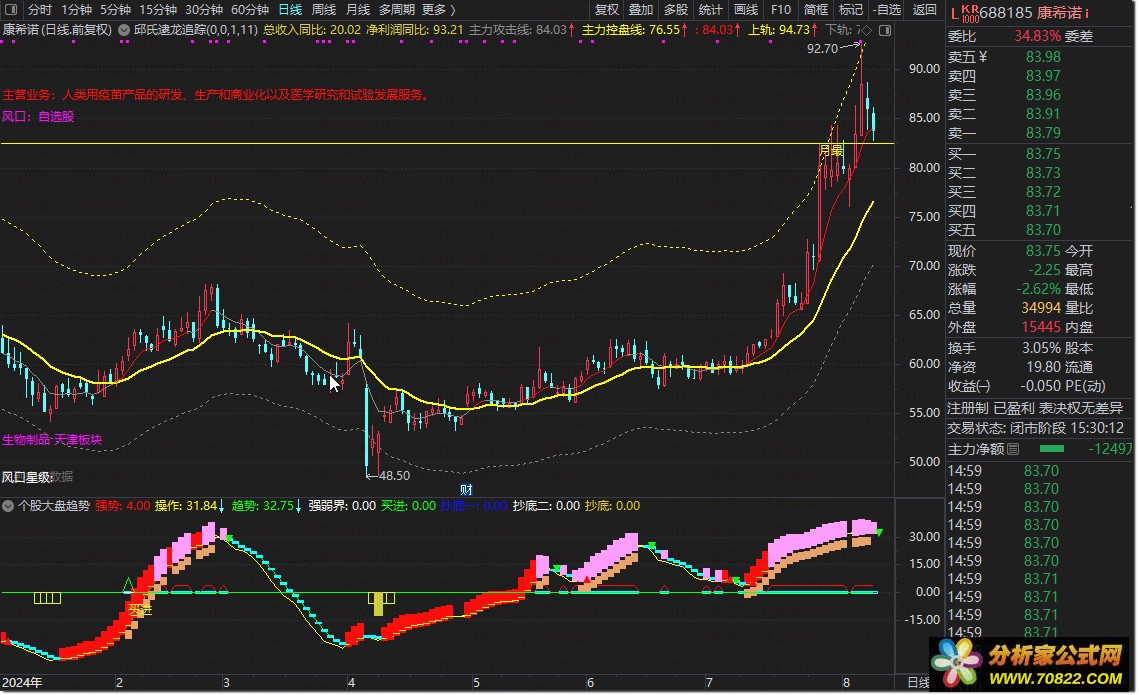Click the stock name 康希诺 in header
Viewport: 1139px width, 695px height.
[x=1058, y=13]
